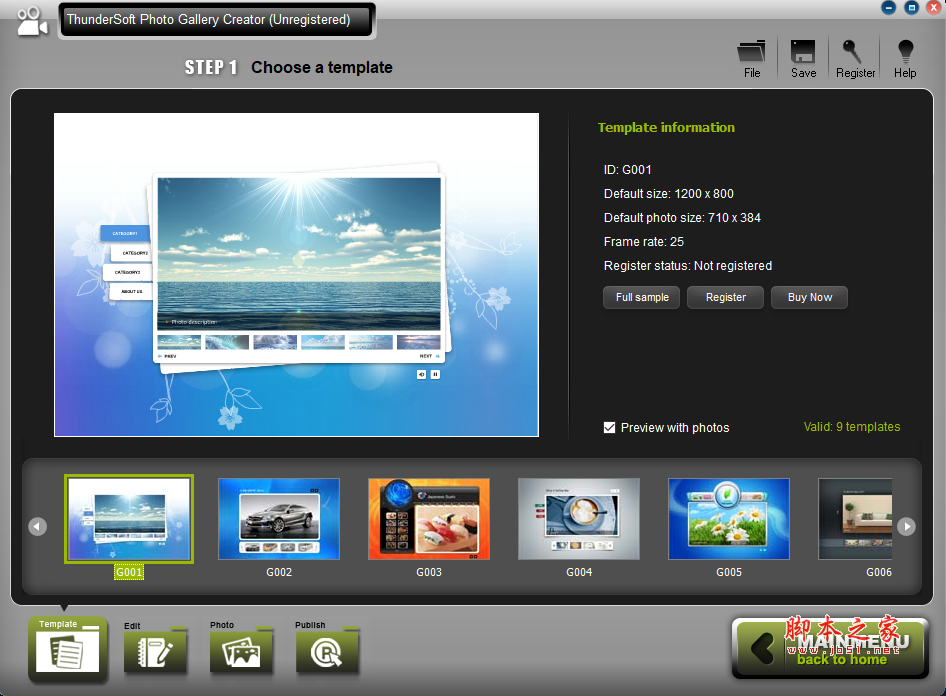Click the Register button under template information
This screenshot has height=696, width=946.
pyautogui.click(x=726, y=297)
